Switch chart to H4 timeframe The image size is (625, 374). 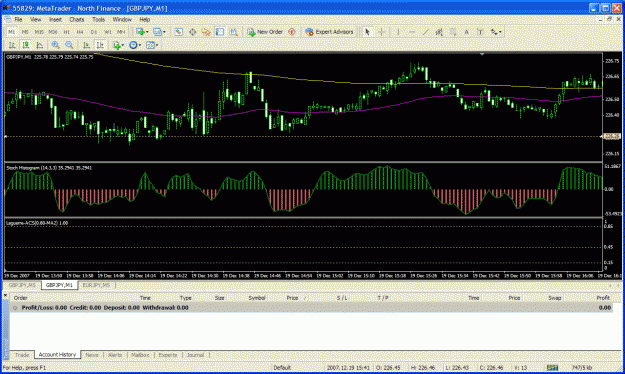[80, 32]
